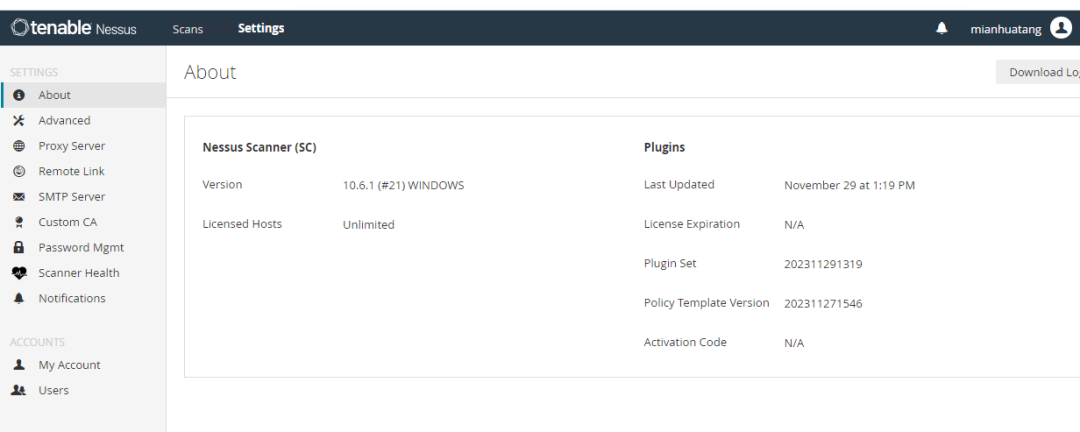
Task: Click the Version label
Action: [x=222, y=185]
